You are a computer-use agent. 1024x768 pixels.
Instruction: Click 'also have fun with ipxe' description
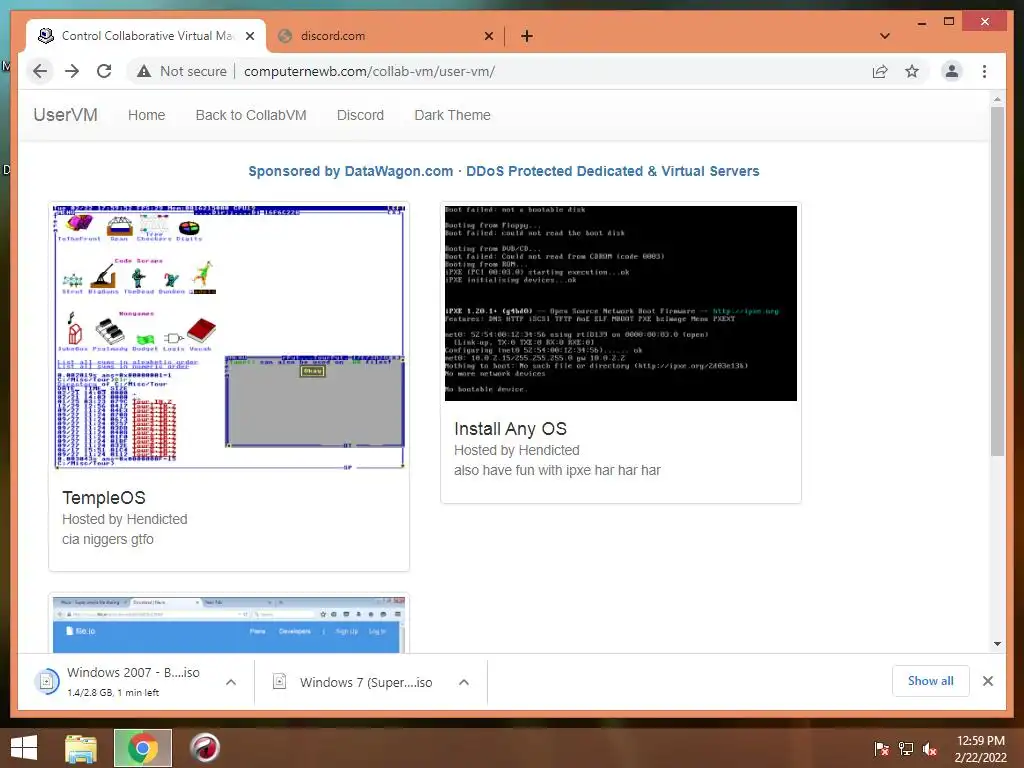point(557,470)
